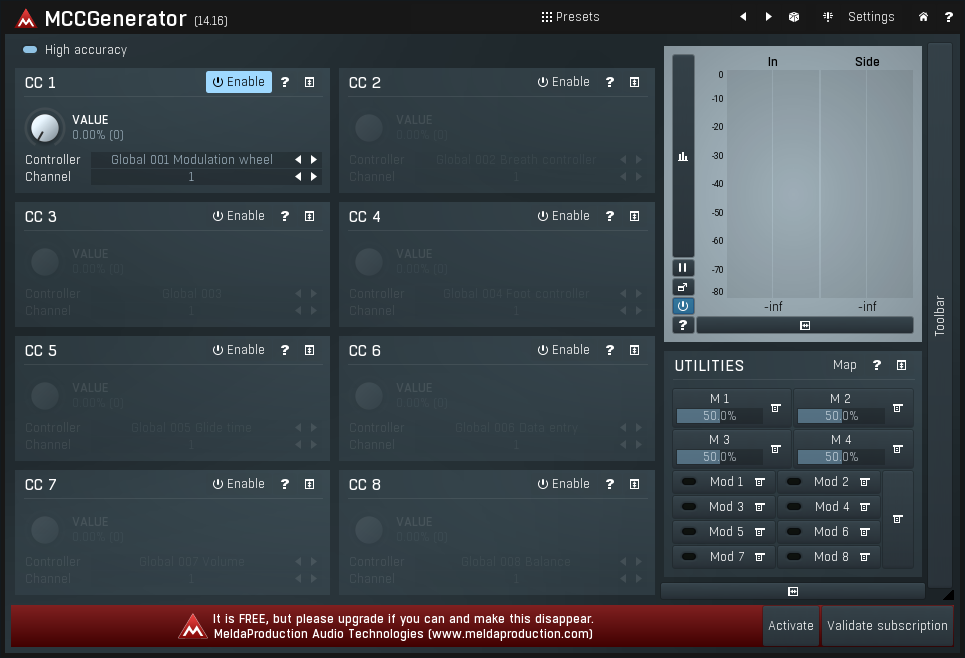This screenshot has height=658, width=965.
Task: Open the CC 2 panel presets icon
Action: coord(634,82)
